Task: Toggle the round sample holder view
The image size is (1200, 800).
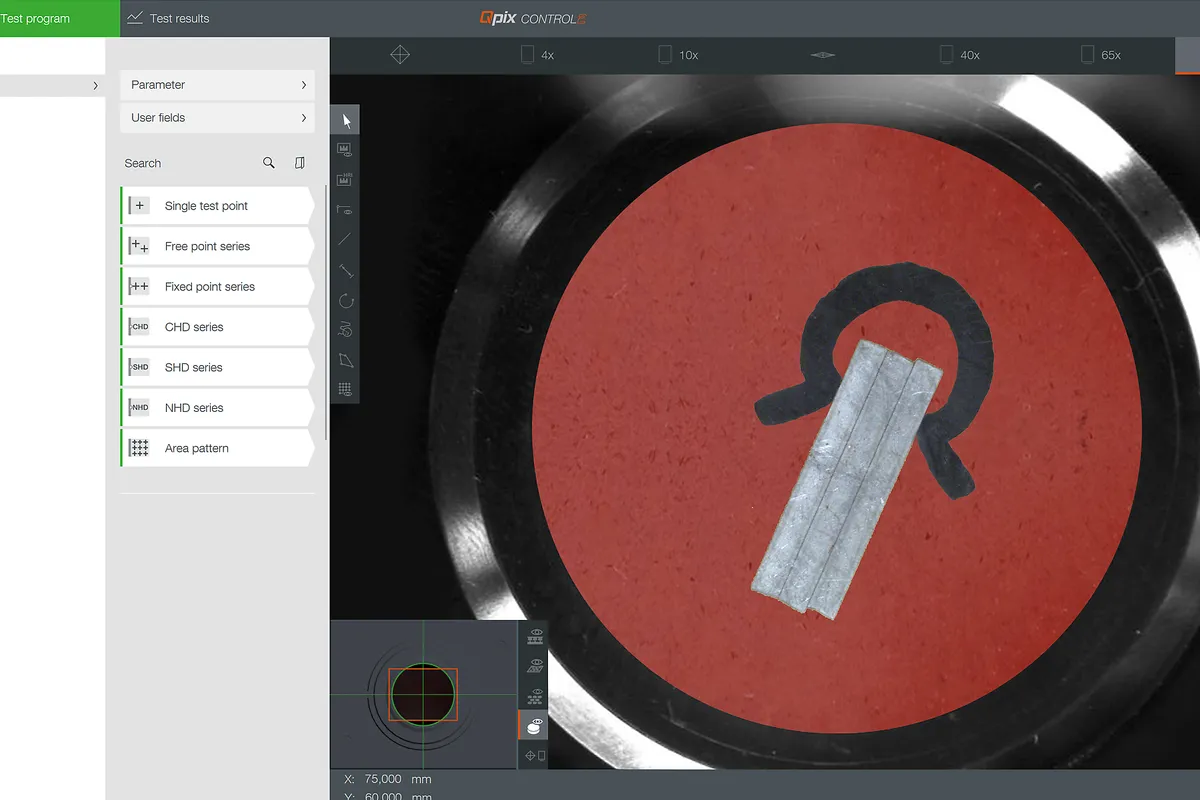Action: coord(533,725)
